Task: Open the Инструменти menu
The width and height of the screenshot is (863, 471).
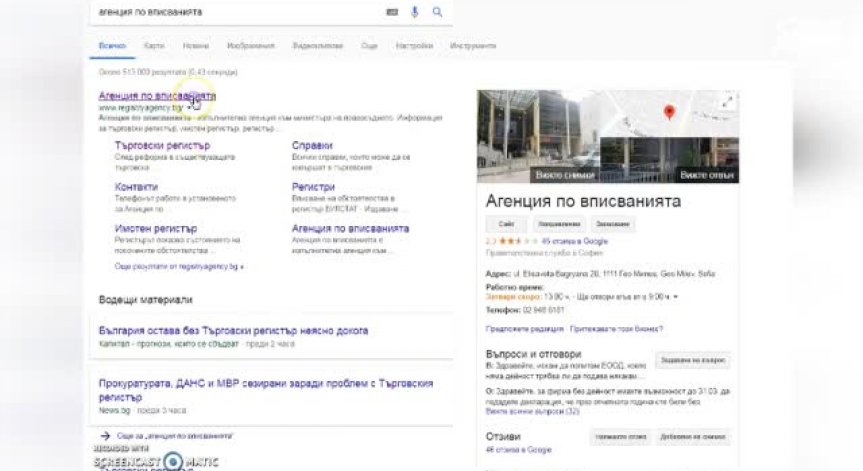Action: point(473,46)
